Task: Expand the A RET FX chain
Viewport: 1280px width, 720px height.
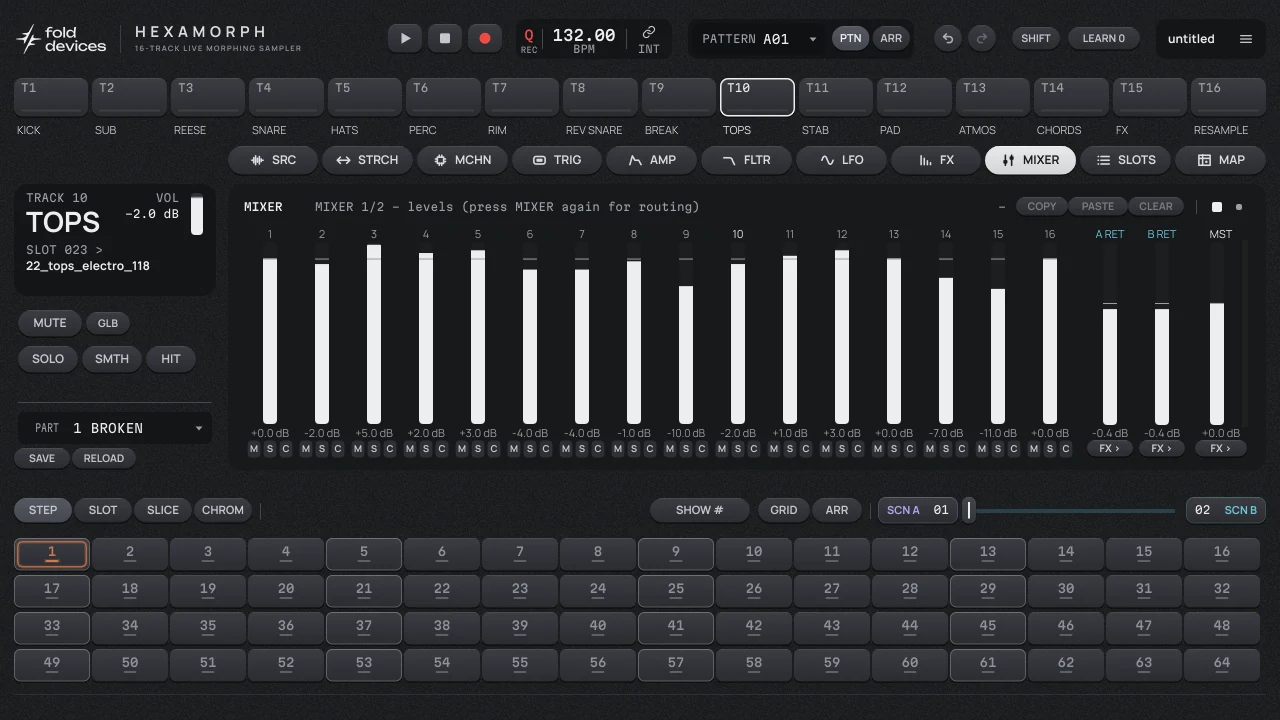Action: 1109,449
